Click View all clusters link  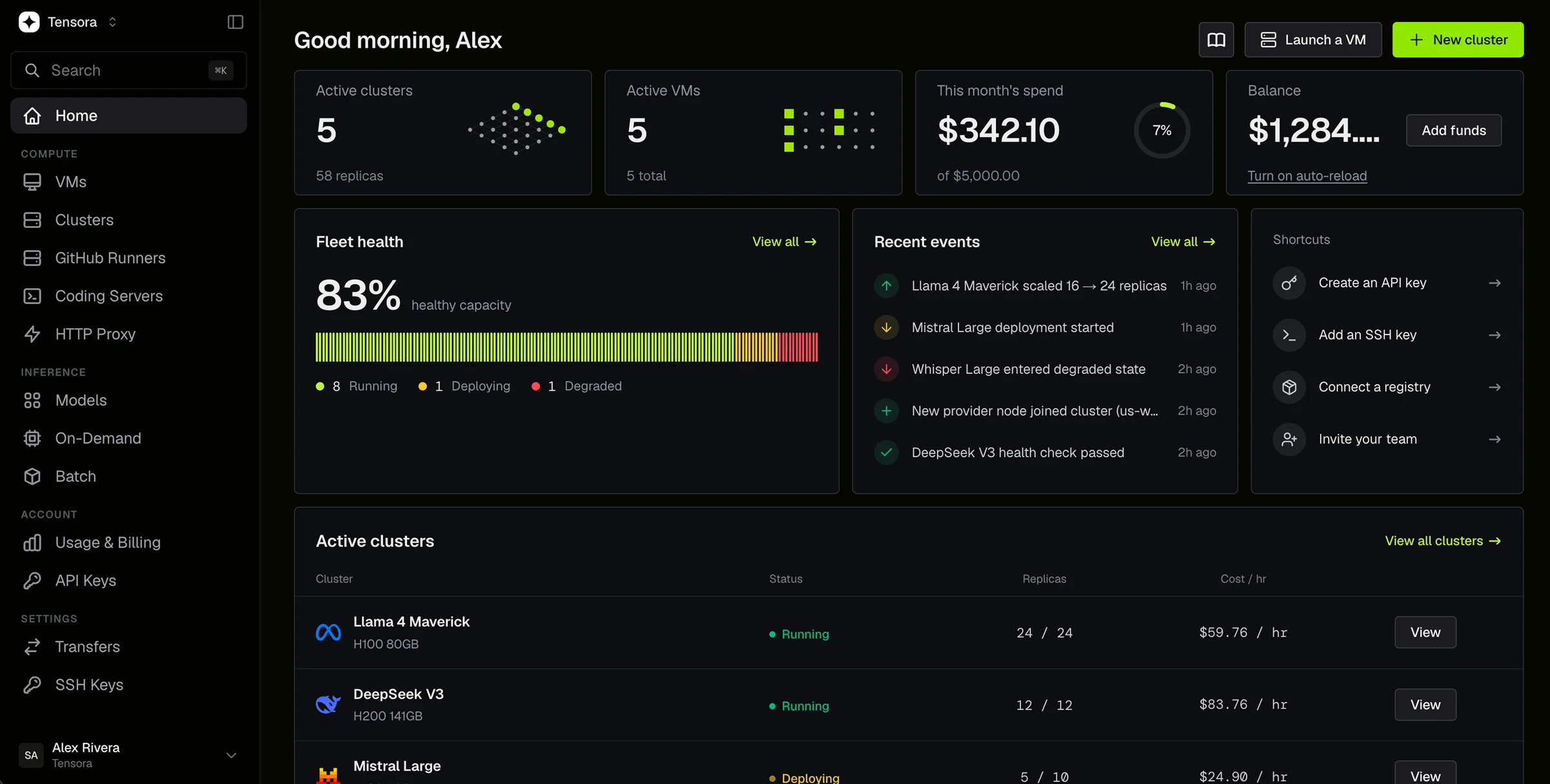[x=1443, y=541]
